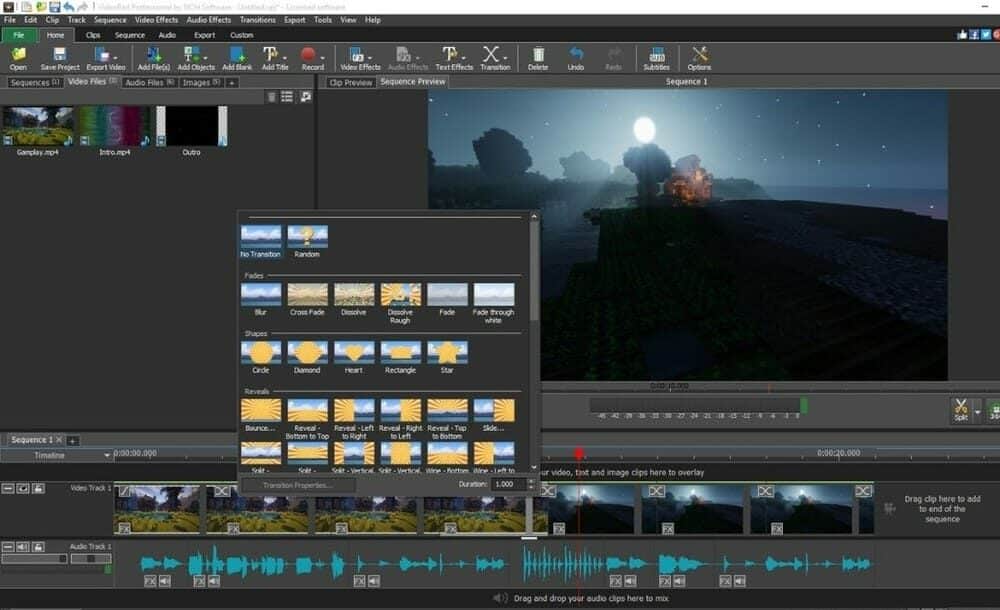
Task: Click the transition icon on the last night clip
Action: coord(864,491)
